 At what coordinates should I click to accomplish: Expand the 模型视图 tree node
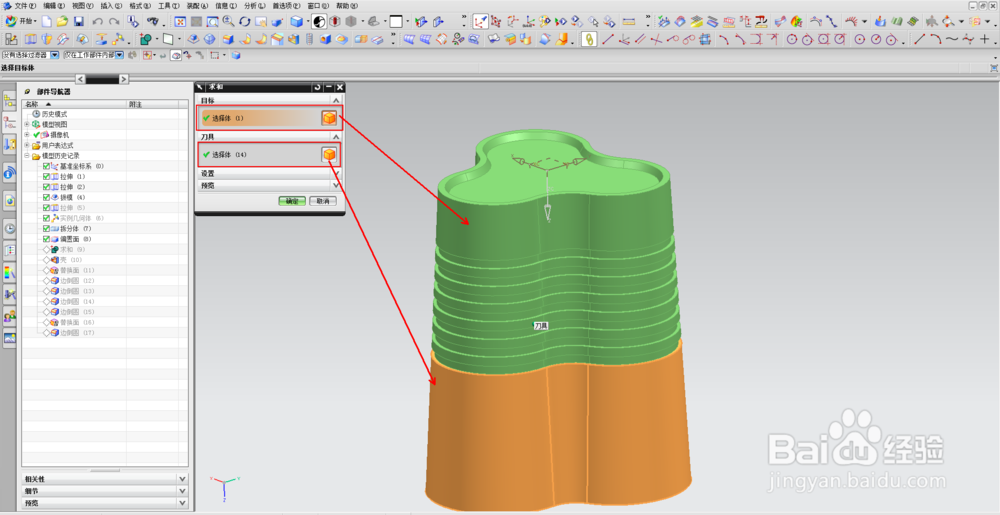[x=27, y=124]
